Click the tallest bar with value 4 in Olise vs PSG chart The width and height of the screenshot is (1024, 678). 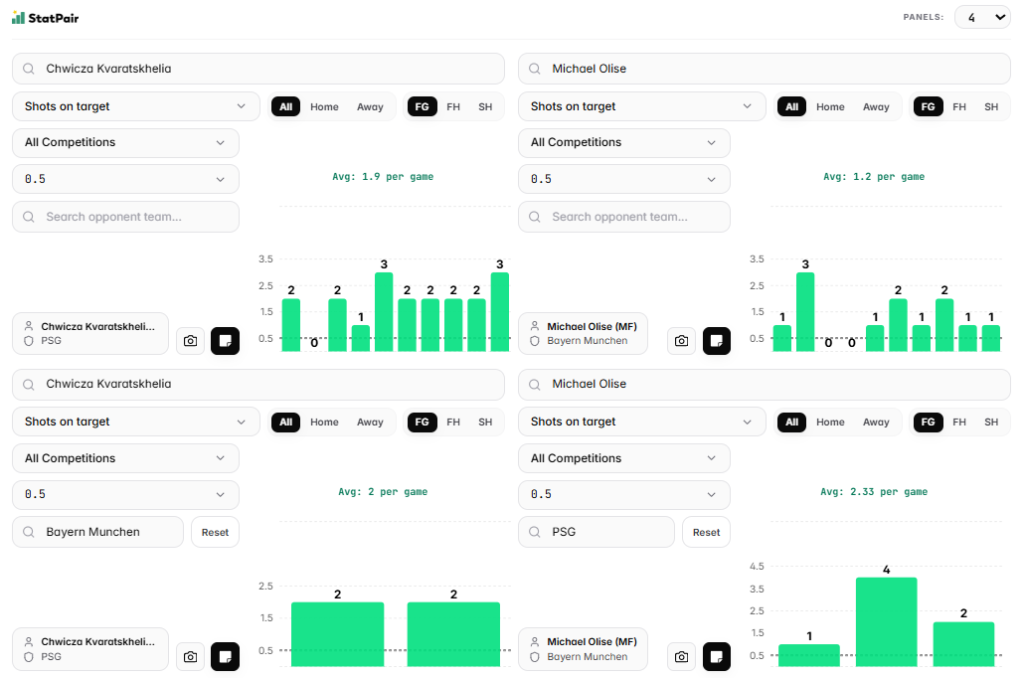pyautogui.click(x=885, y=621)
